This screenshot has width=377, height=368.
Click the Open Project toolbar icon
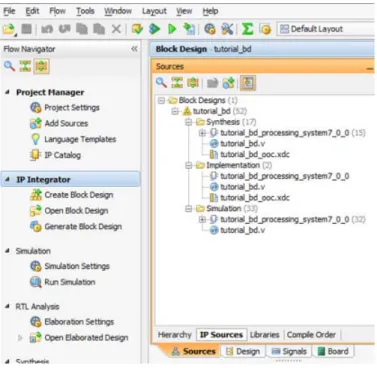click(x=9, y=29)
